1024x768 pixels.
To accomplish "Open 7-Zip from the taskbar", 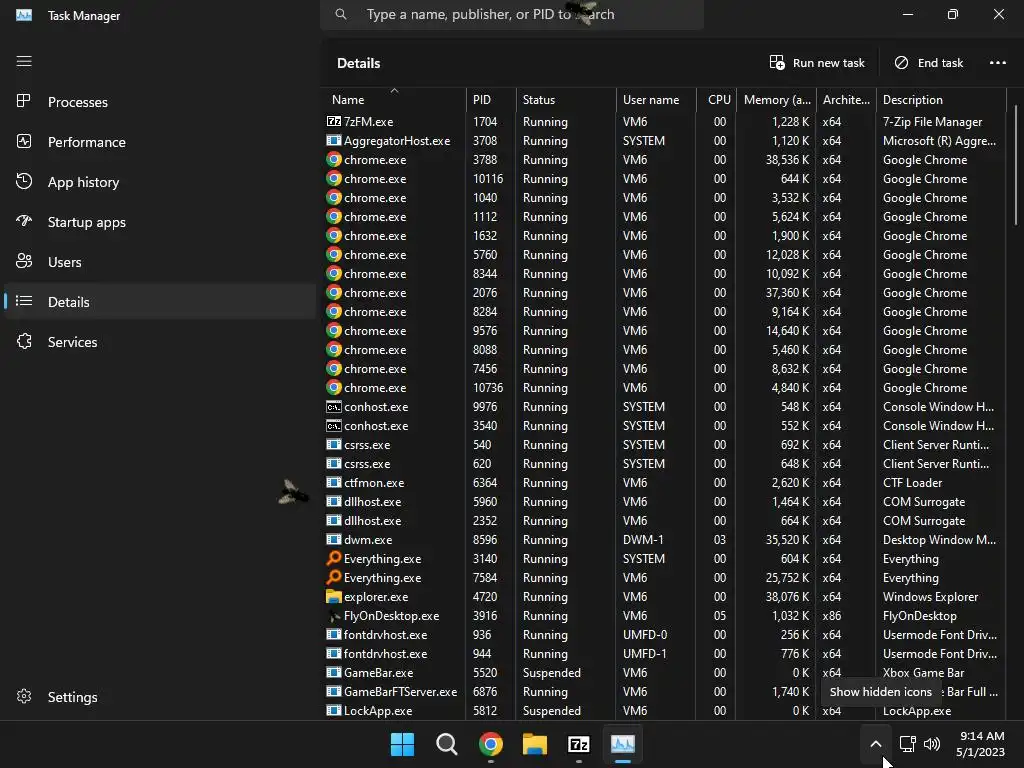I will pyautogui.click(x=579, y=744).
